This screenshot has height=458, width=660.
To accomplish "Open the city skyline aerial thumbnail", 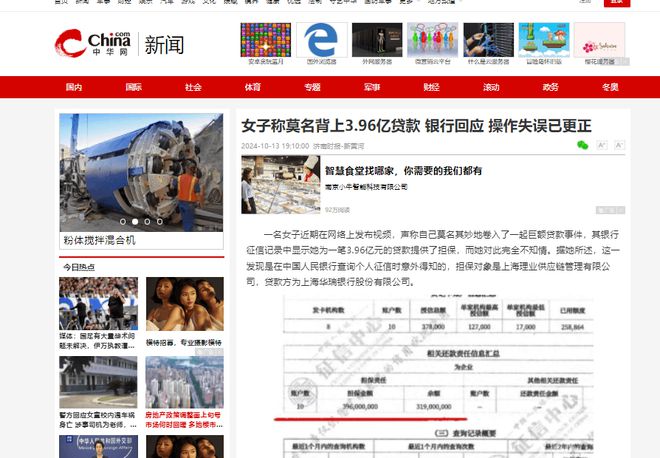I will coord(184,382).
